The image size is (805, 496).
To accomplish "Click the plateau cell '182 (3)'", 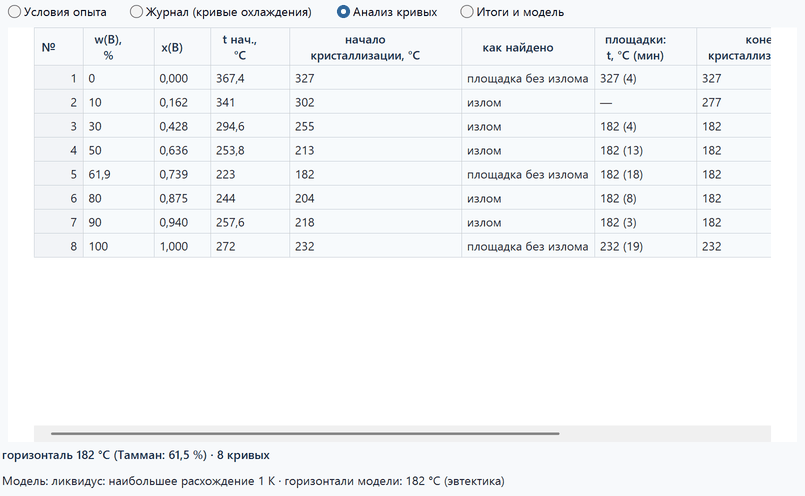I will [x=645, y=222].
